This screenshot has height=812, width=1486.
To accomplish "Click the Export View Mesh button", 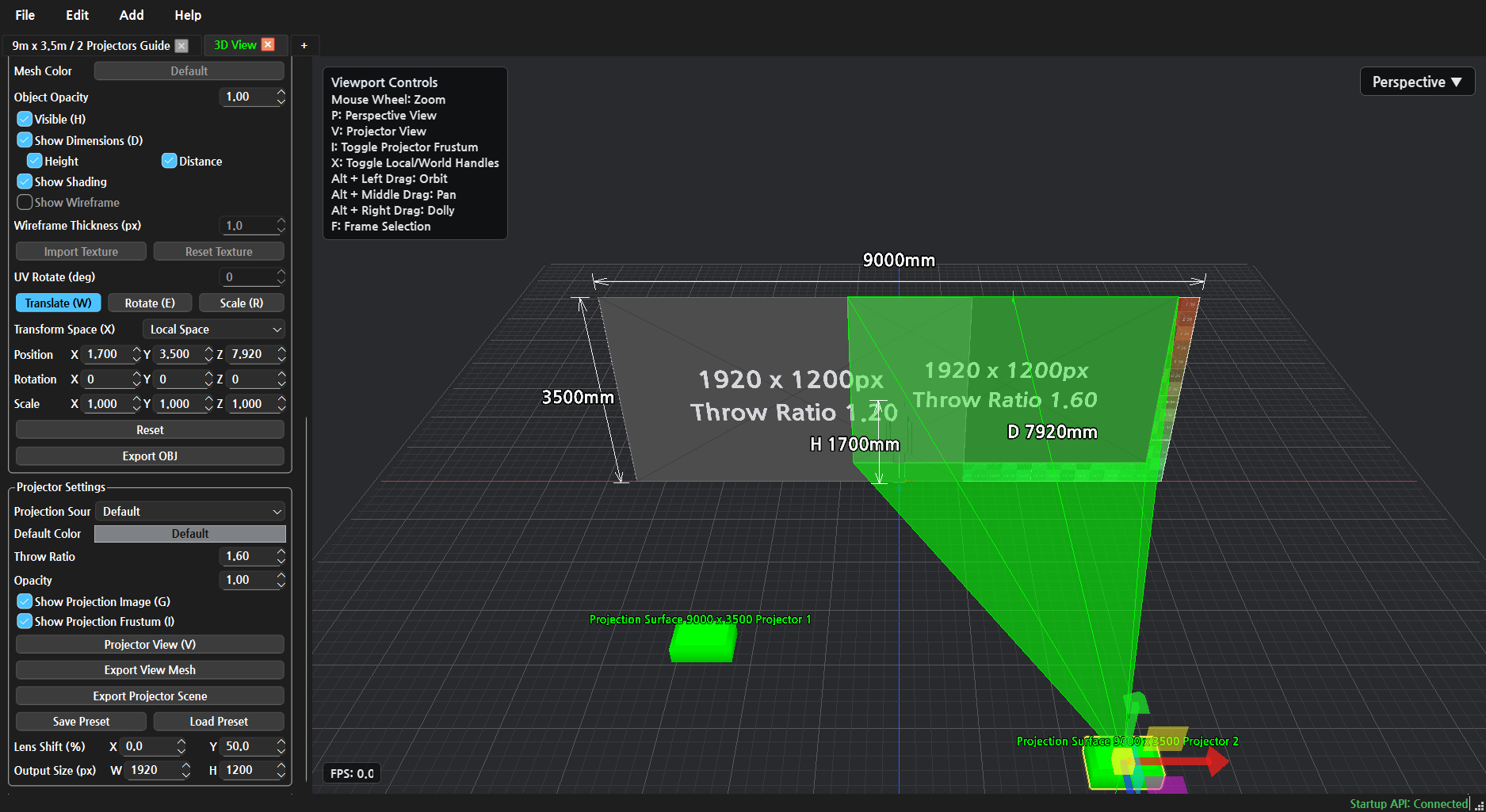I will pos(150,670).
